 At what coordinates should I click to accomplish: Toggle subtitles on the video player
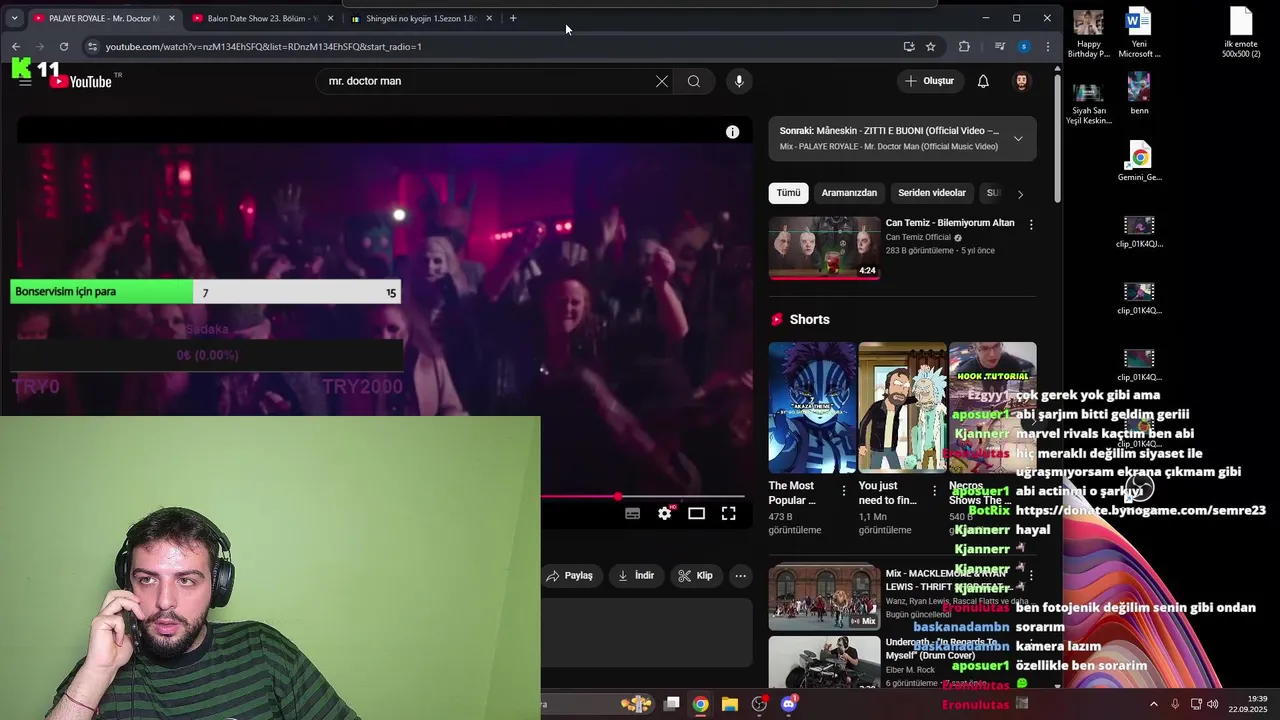[x=633, y=513]
